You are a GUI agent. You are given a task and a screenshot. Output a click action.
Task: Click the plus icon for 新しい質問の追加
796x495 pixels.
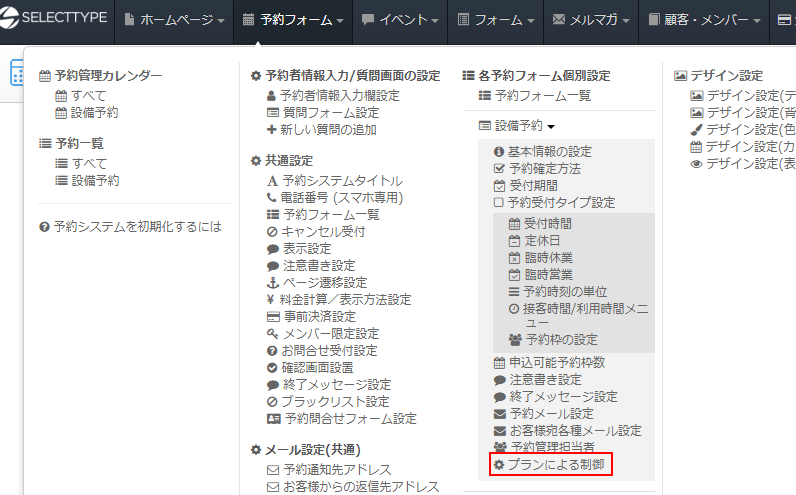click(x=272, y=129)
